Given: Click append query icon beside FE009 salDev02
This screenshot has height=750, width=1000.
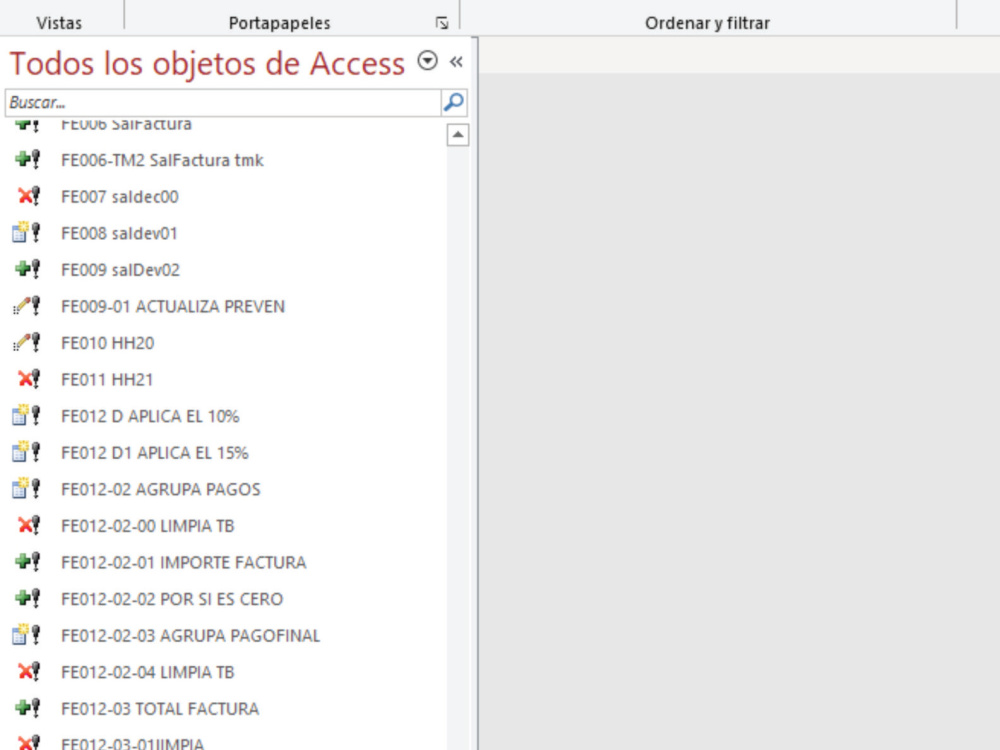Looking at the screenshot, I should click(27, 269).
